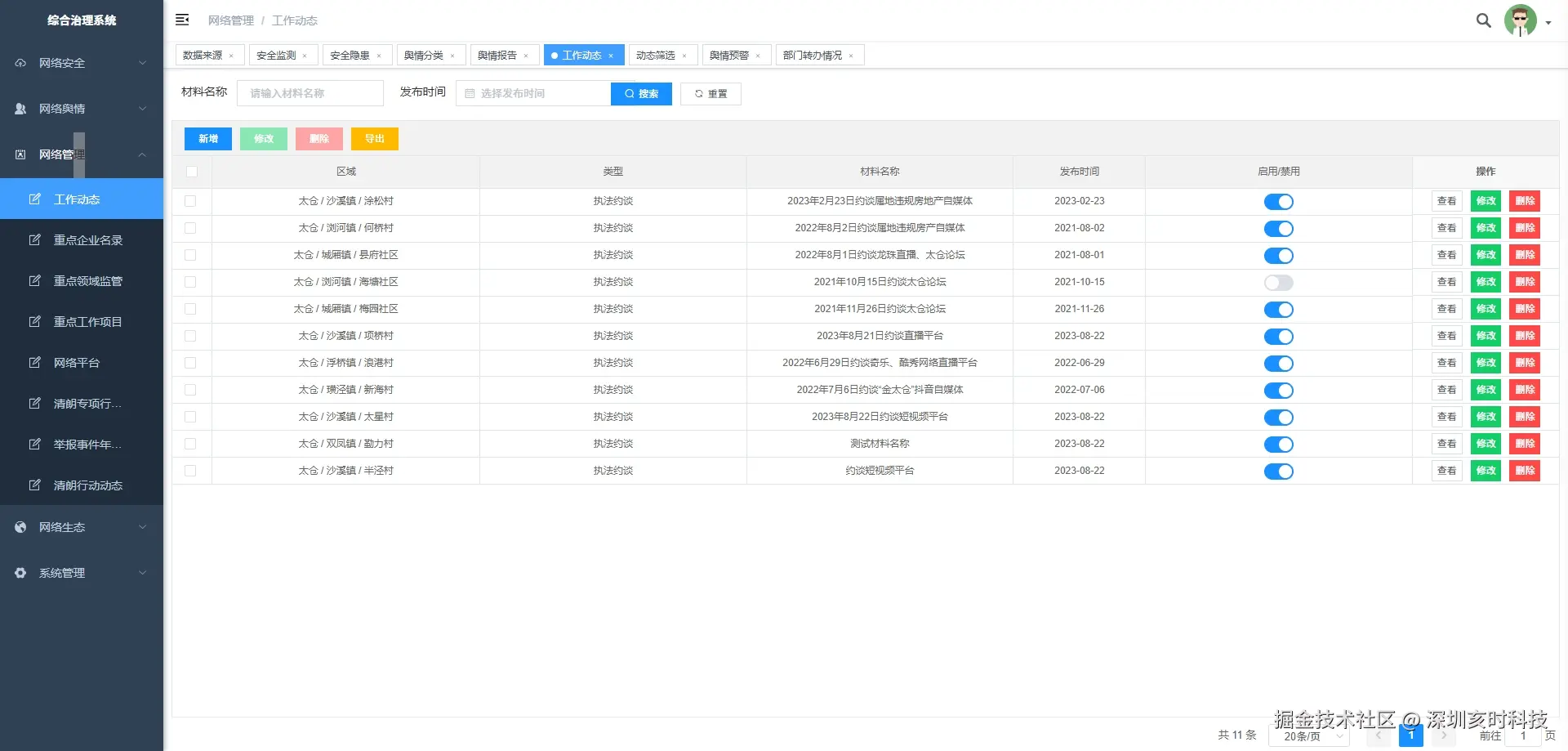Click 网络管理 in the breadcrumb
This screenshot has width=1568, height=751.
[x=230, y=20]
